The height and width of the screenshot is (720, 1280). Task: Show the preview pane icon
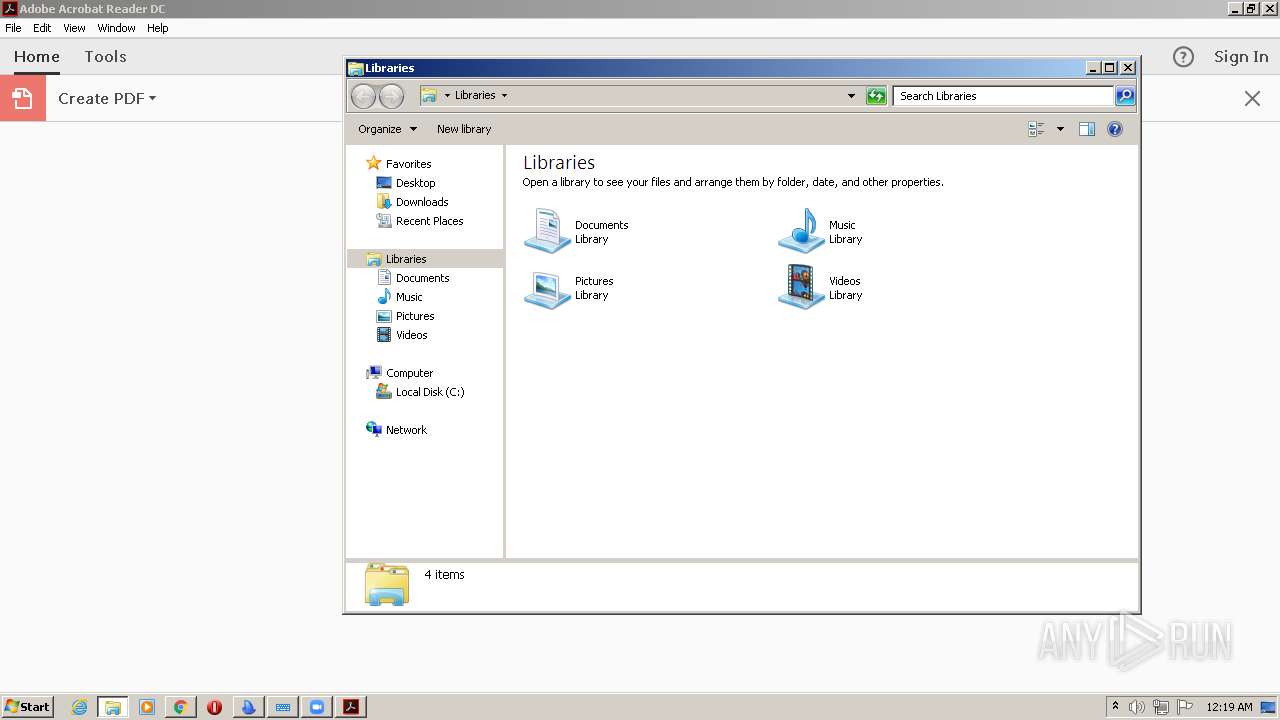click(1087, 129)
